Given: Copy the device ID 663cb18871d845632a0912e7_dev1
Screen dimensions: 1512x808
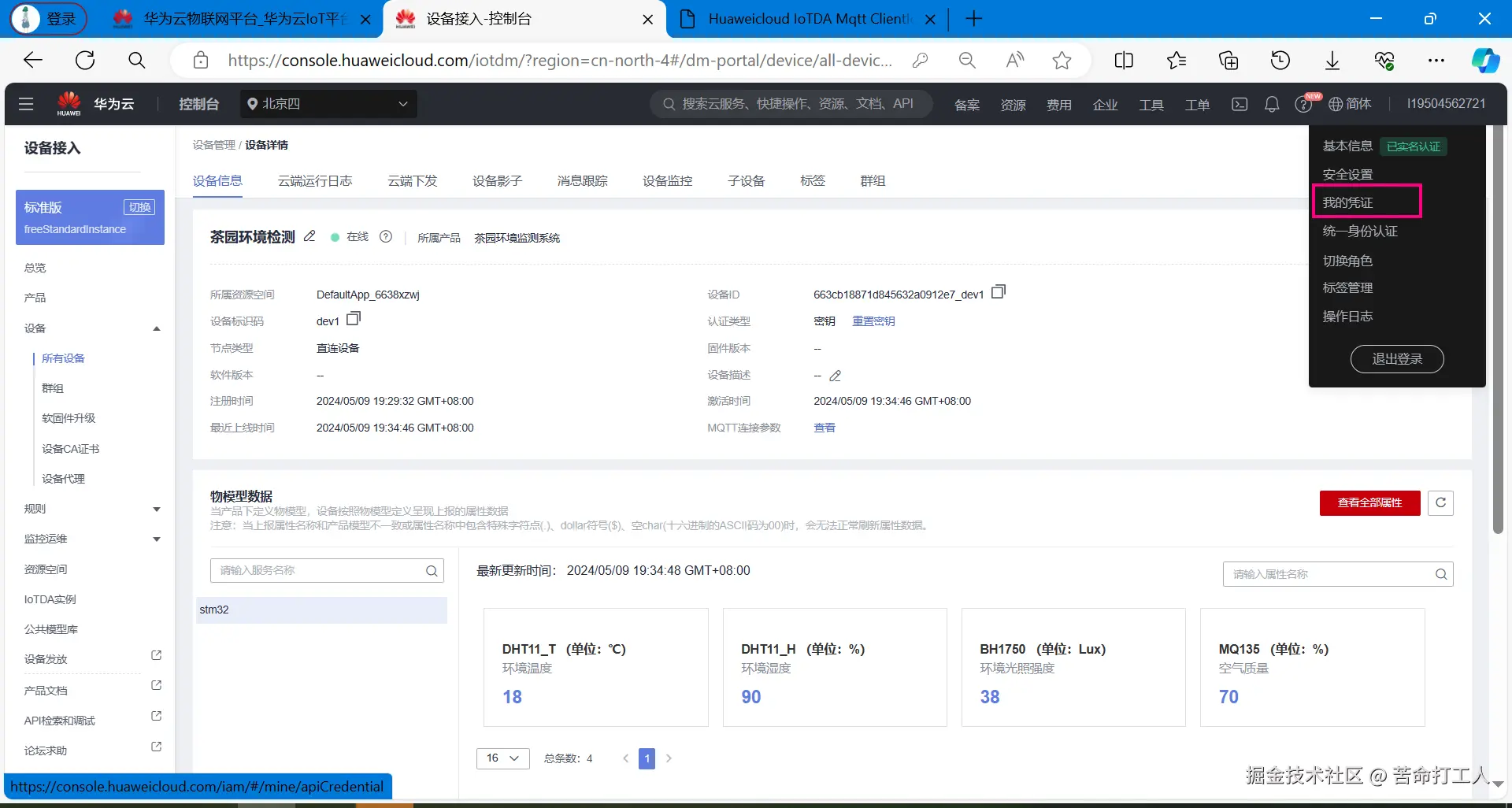Looking at the screenshot, I should tap(998, 291).
